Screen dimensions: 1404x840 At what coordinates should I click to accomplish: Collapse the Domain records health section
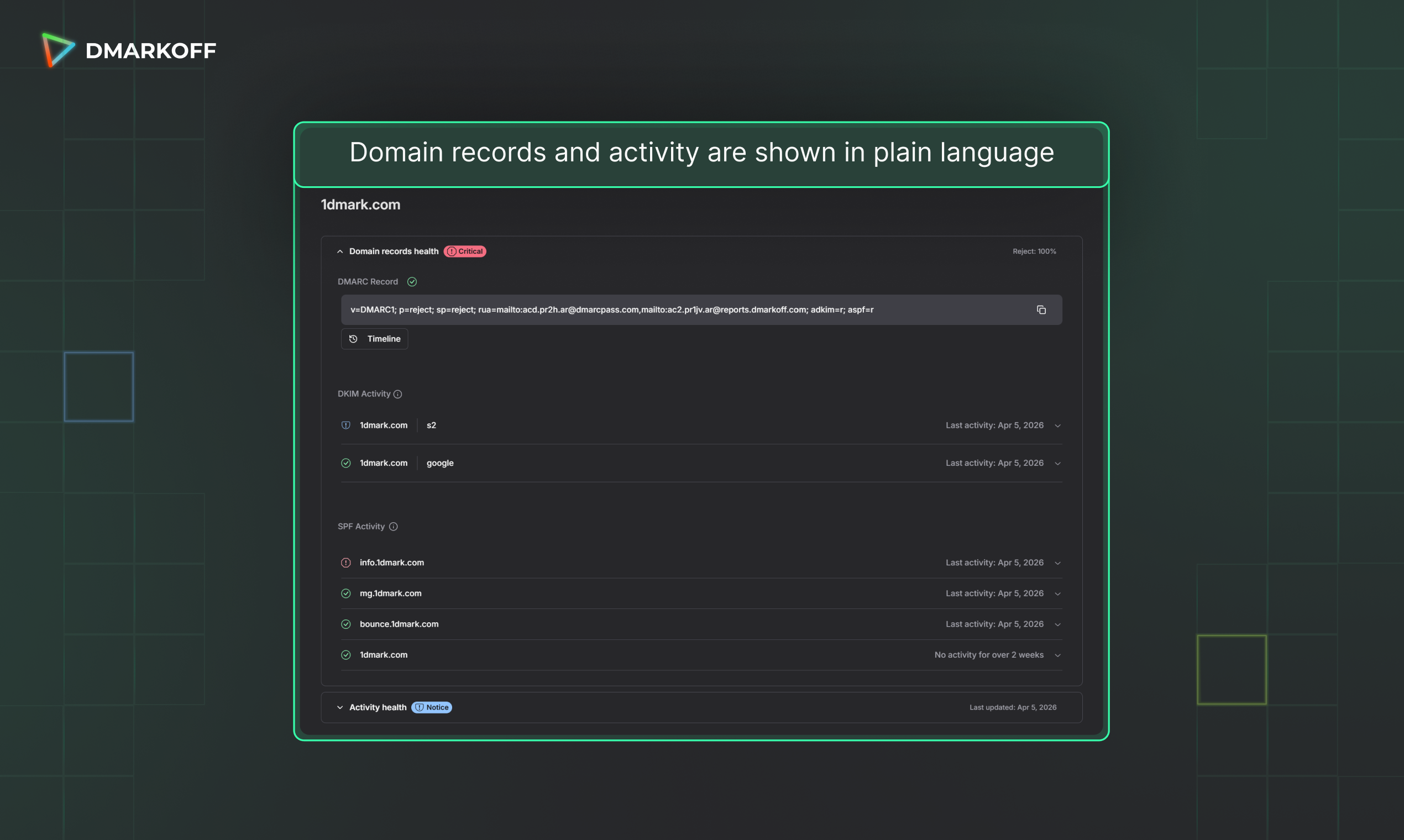point(340,251)
